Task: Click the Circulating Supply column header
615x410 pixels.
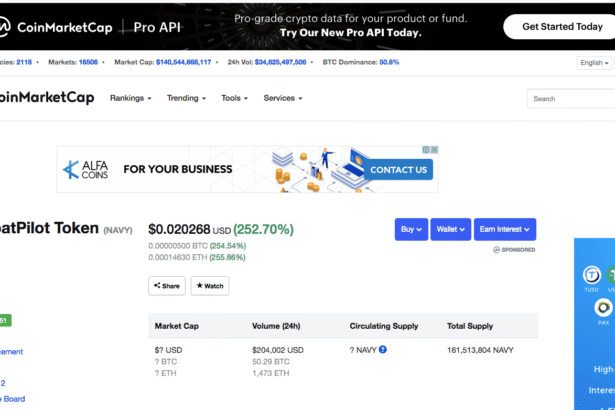Action: tap(384, 326)
